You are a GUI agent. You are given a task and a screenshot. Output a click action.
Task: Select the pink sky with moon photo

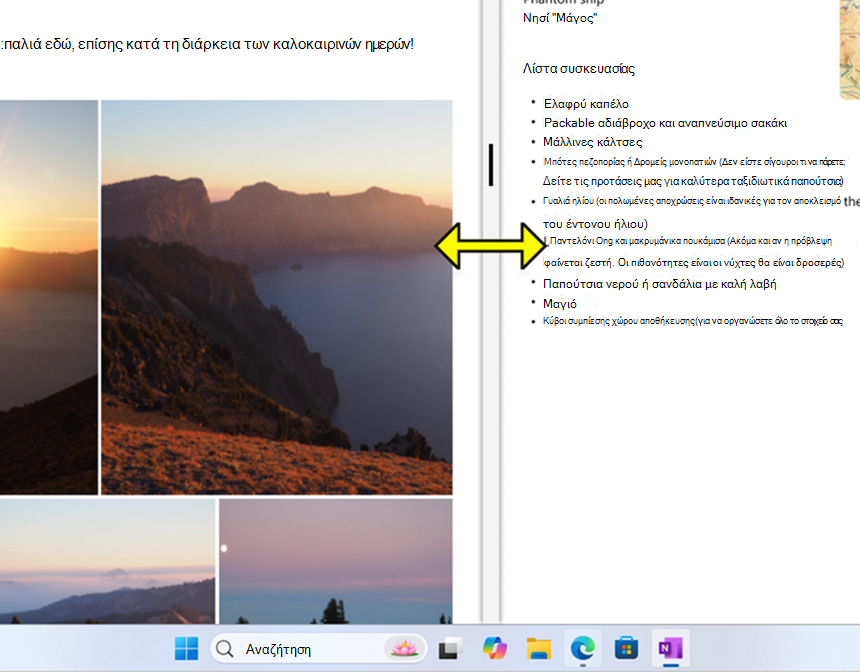(x=336, y=561)
